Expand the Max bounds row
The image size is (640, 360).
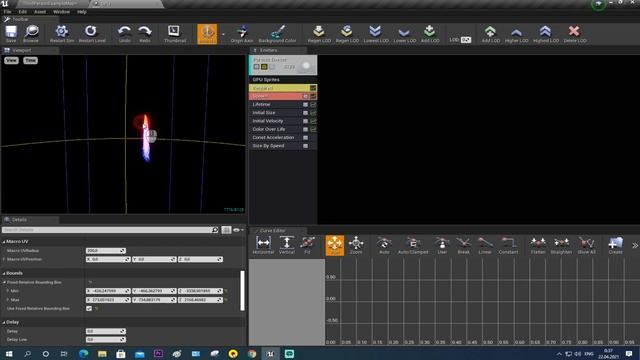pos(8,300)
